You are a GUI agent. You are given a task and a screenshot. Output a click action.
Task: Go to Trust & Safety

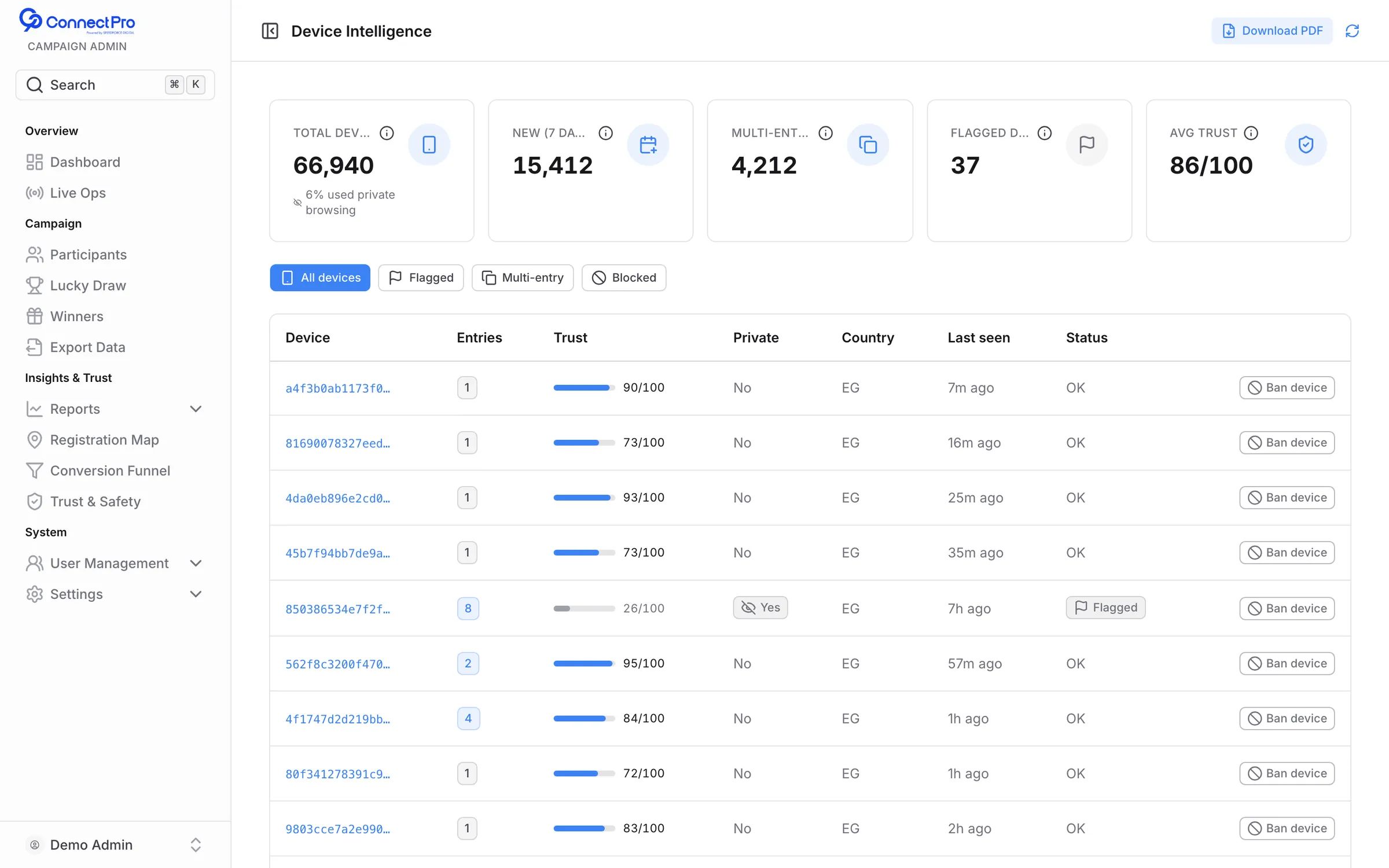point(115,501)
